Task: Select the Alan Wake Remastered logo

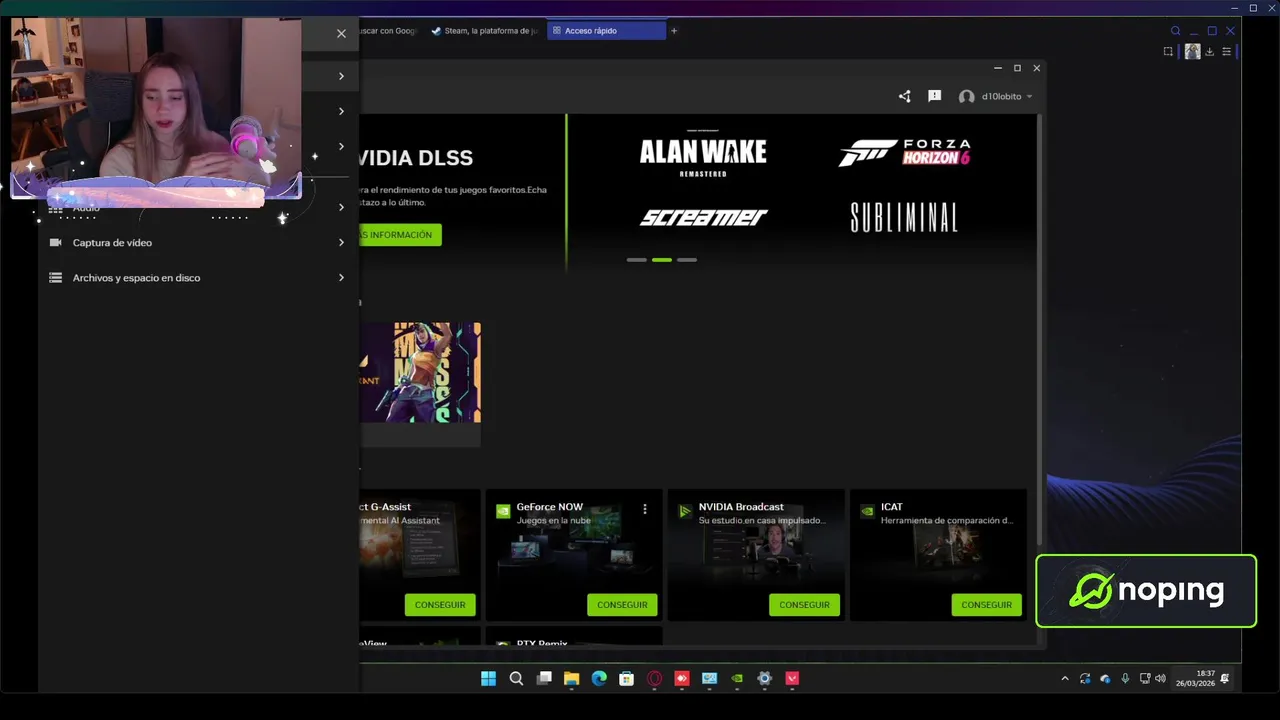Action: point(703,154)
